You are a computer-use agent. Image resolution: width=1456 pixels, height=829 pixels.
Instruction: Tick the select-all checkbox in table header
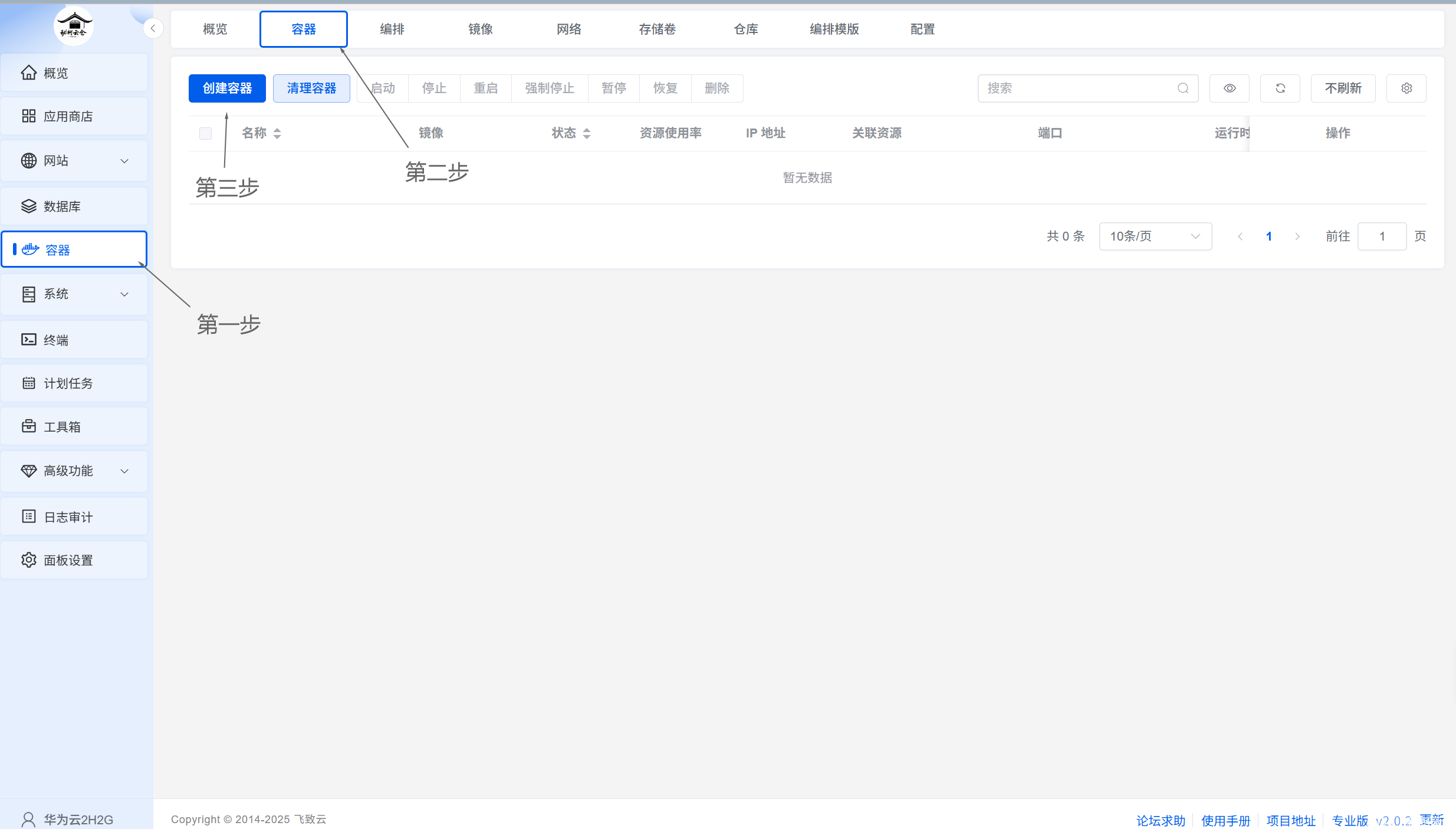coord(205,133)
